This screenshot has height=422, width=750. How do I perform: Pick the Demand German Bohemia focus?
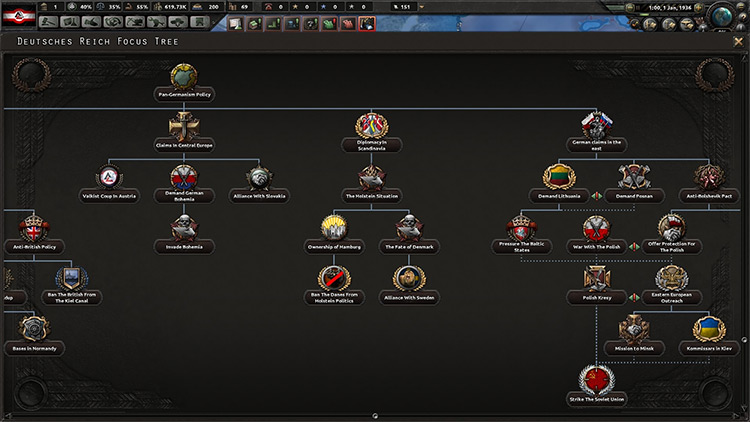coord(184,184)
